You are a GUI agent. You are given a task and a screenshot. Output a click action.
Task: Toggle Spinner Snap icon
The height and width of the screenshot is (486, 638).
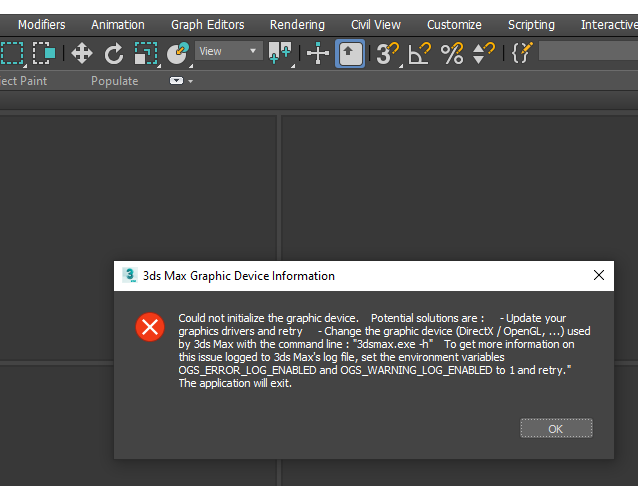click(x=483, y=53)
